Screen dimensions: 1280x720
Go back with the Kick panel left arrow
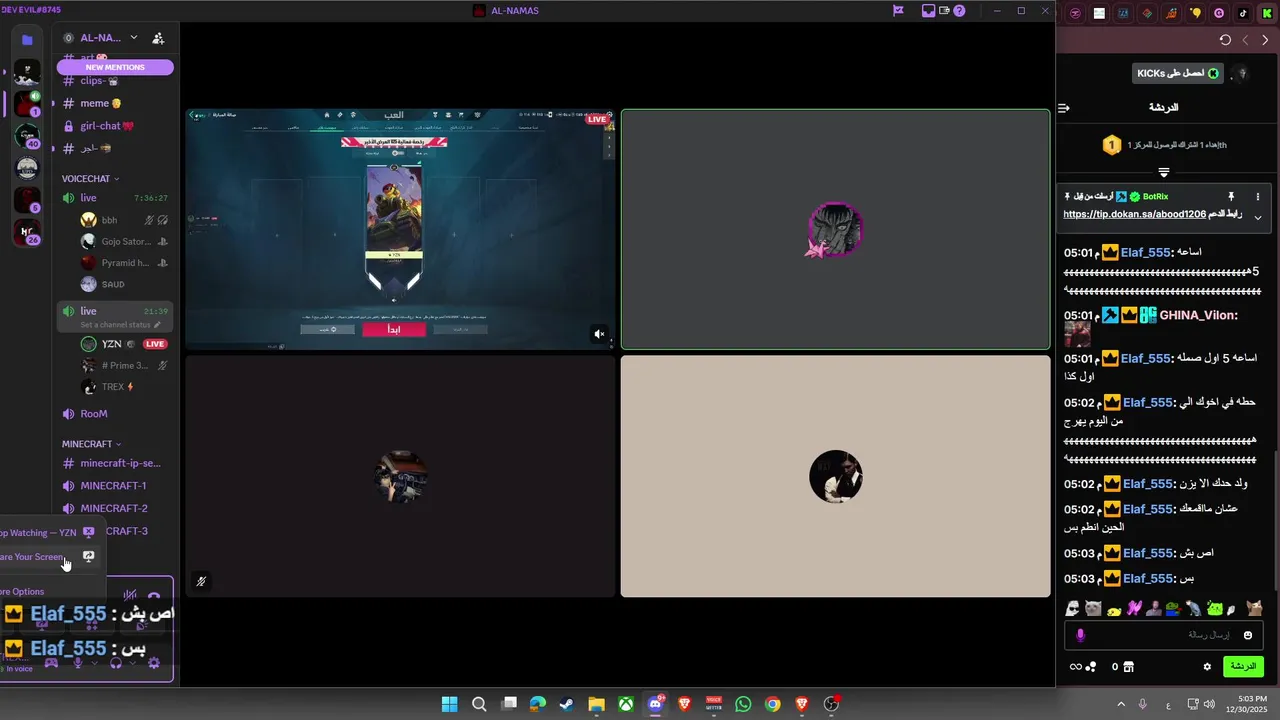pyautogui.click(x=1245, y=40)
